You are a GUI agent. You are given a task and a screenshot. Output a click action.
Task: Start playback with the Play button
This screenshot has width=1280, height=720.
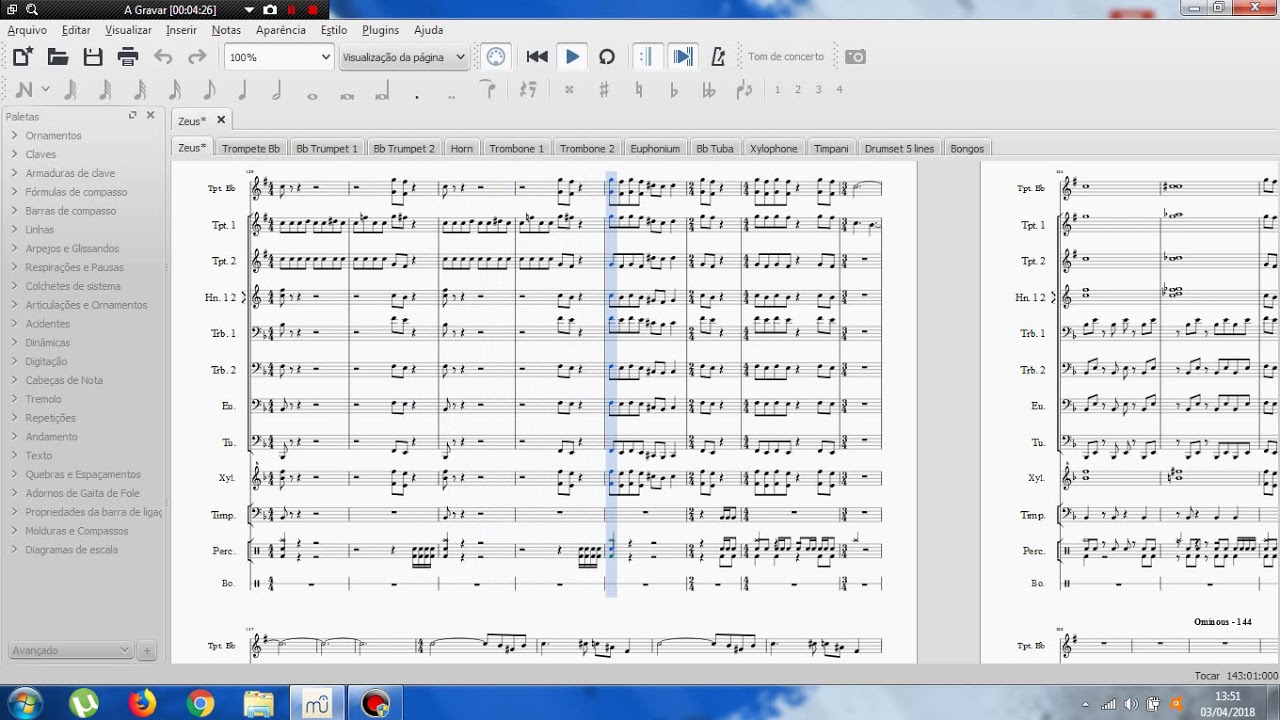click(x=572, y=57)
